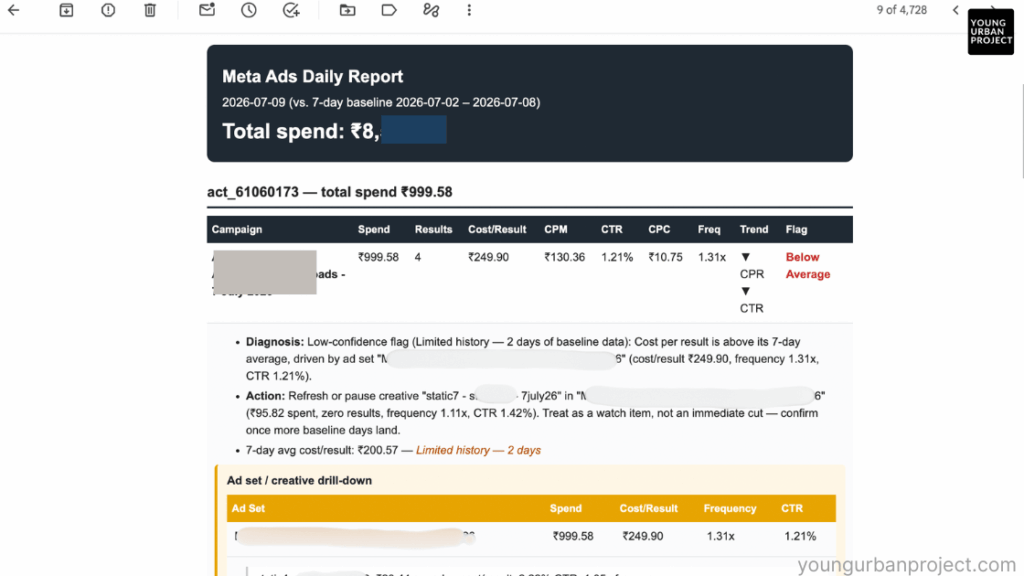This screenshot has height=576, width=1024.
Task: Click the Results column header
Action: pos(434,230)
